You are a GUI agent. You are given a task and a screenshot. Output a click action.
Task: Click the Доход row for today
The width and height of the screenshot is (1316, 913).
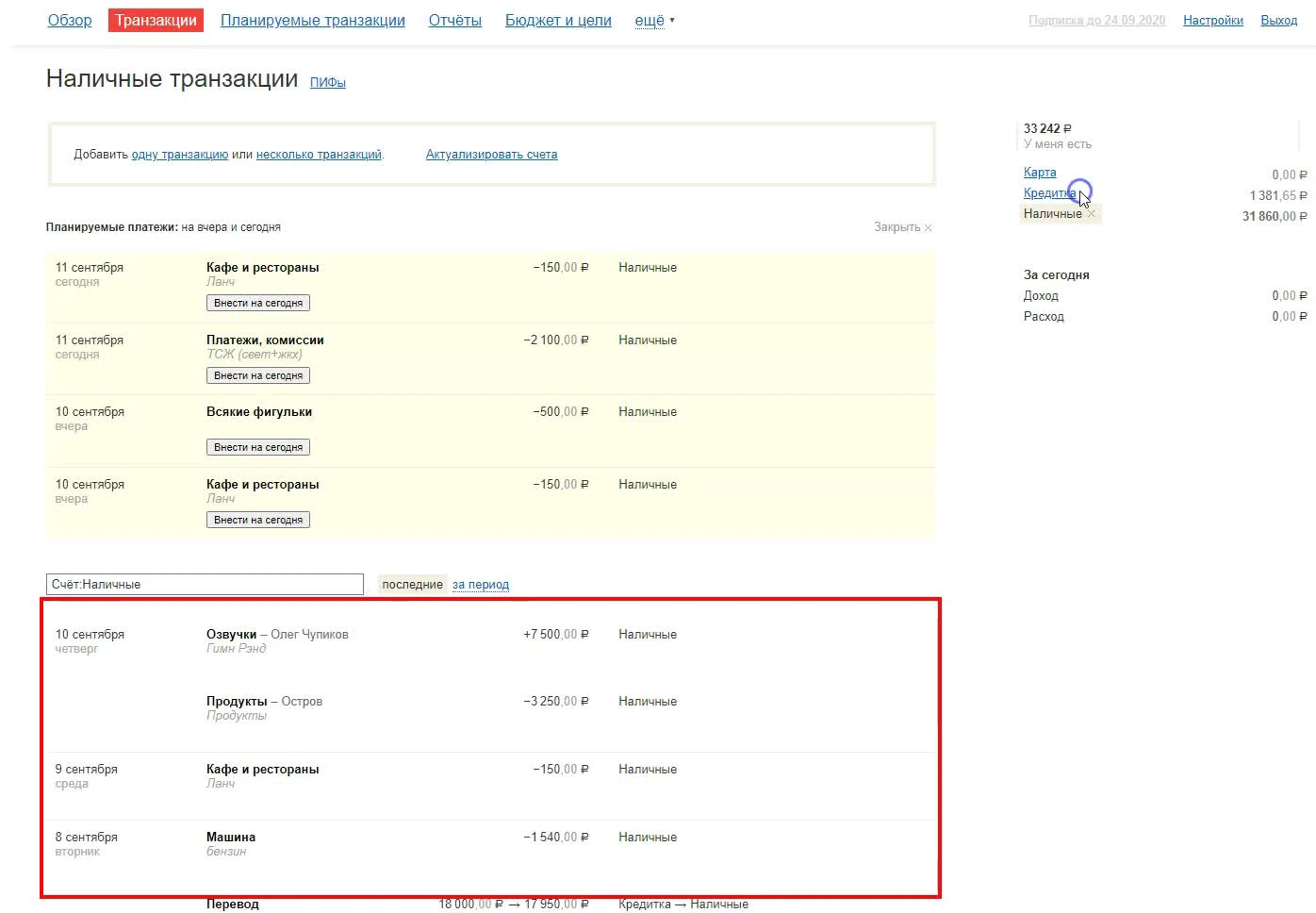[1165, 295]
